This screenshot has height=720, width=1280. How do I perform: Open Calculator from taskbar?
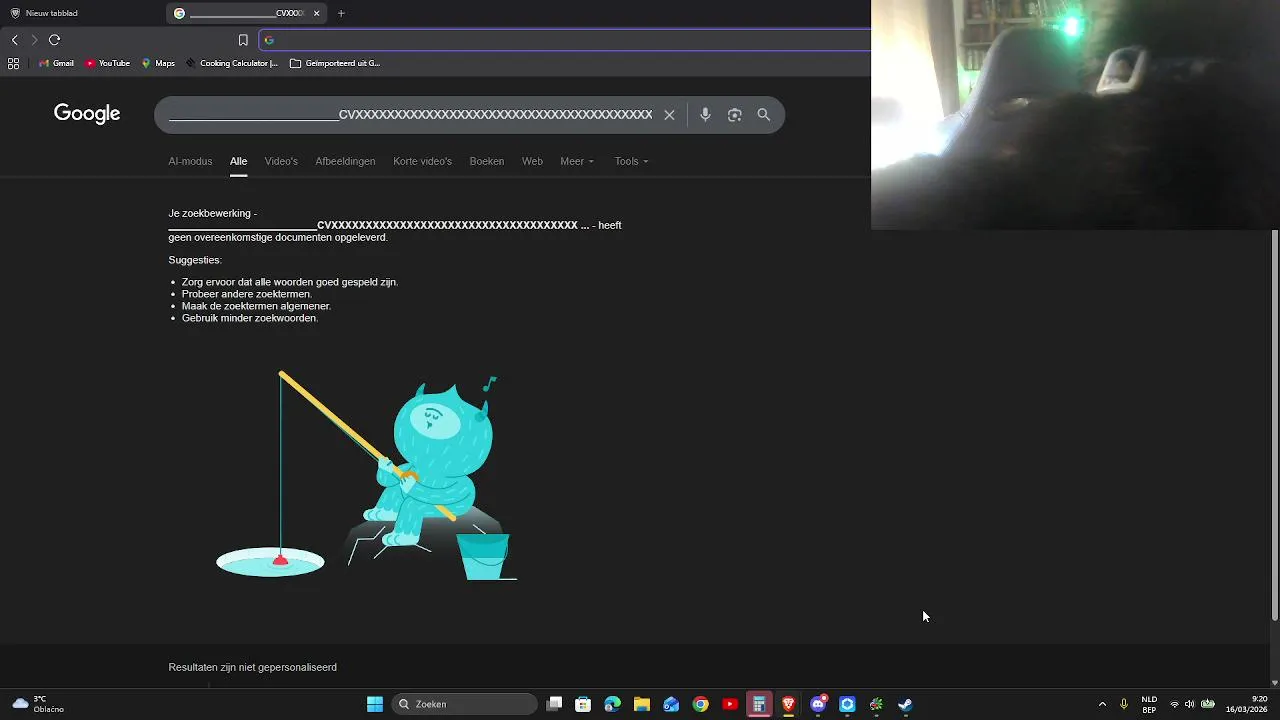[x=759, y=704]
